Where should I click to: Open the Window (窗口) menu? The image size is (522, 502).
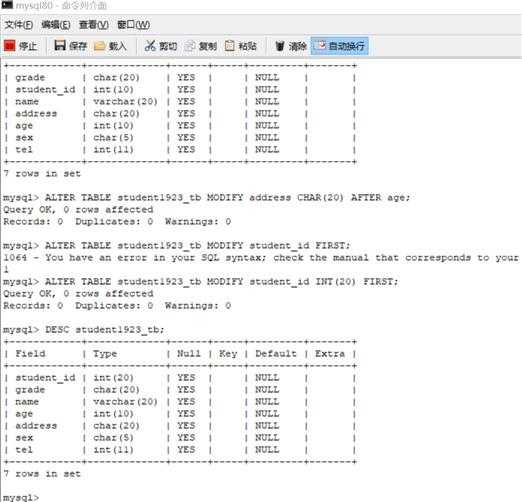133,24
